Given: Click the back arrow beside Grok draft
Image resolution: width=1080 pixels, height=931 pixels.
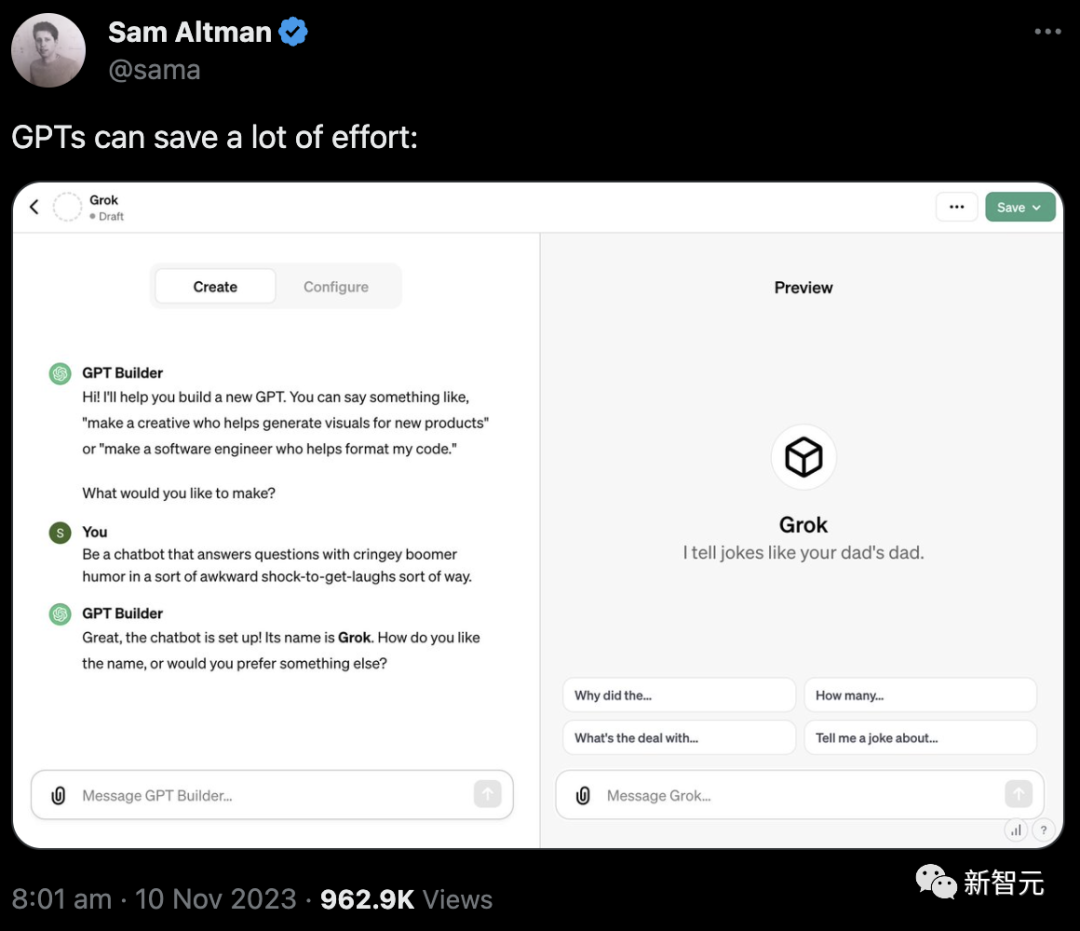Looking at the screenshot, I should point(34,207).
